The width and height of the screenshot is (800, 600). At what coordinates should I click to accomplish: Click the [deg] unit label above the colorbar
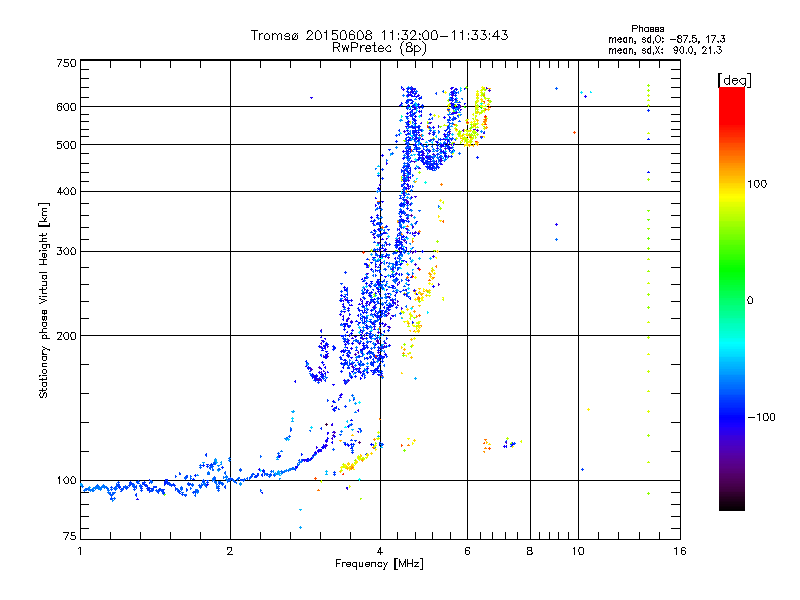[734, 79]
